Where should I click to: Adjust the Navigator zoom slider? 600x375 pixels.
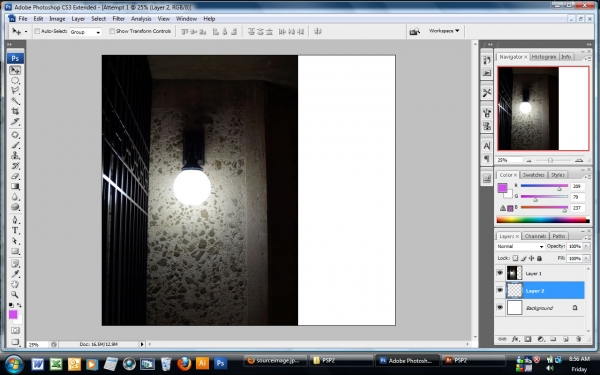point(550,160)
